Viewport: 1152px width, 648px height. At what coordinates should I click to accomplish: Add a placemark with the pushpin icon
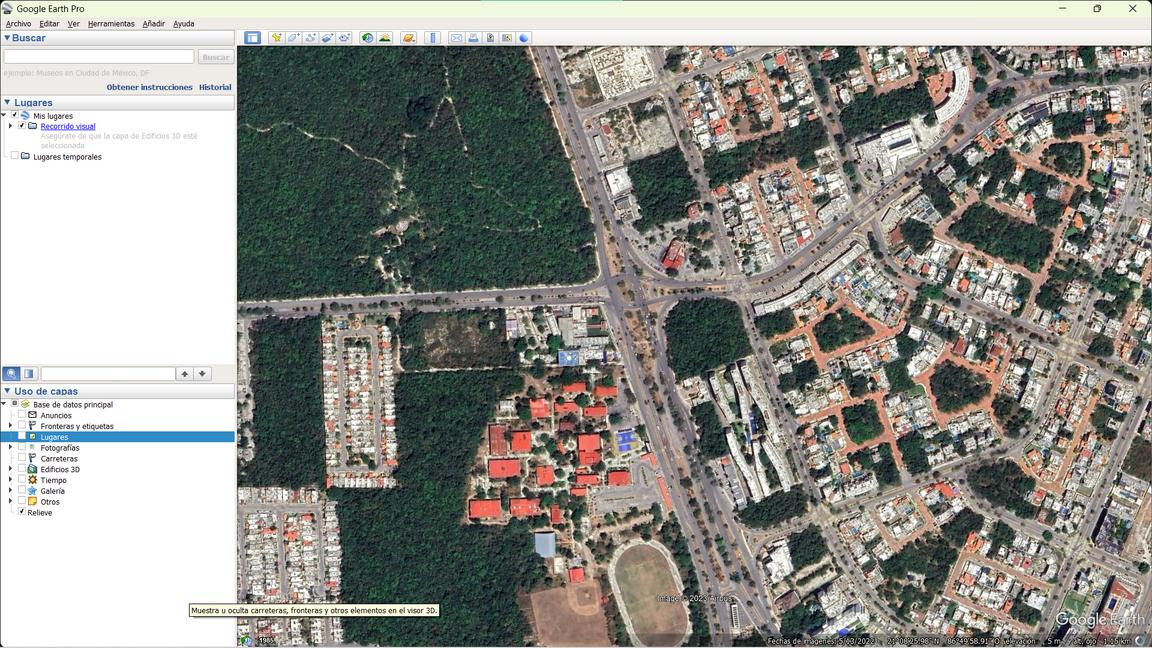[276, 37]
